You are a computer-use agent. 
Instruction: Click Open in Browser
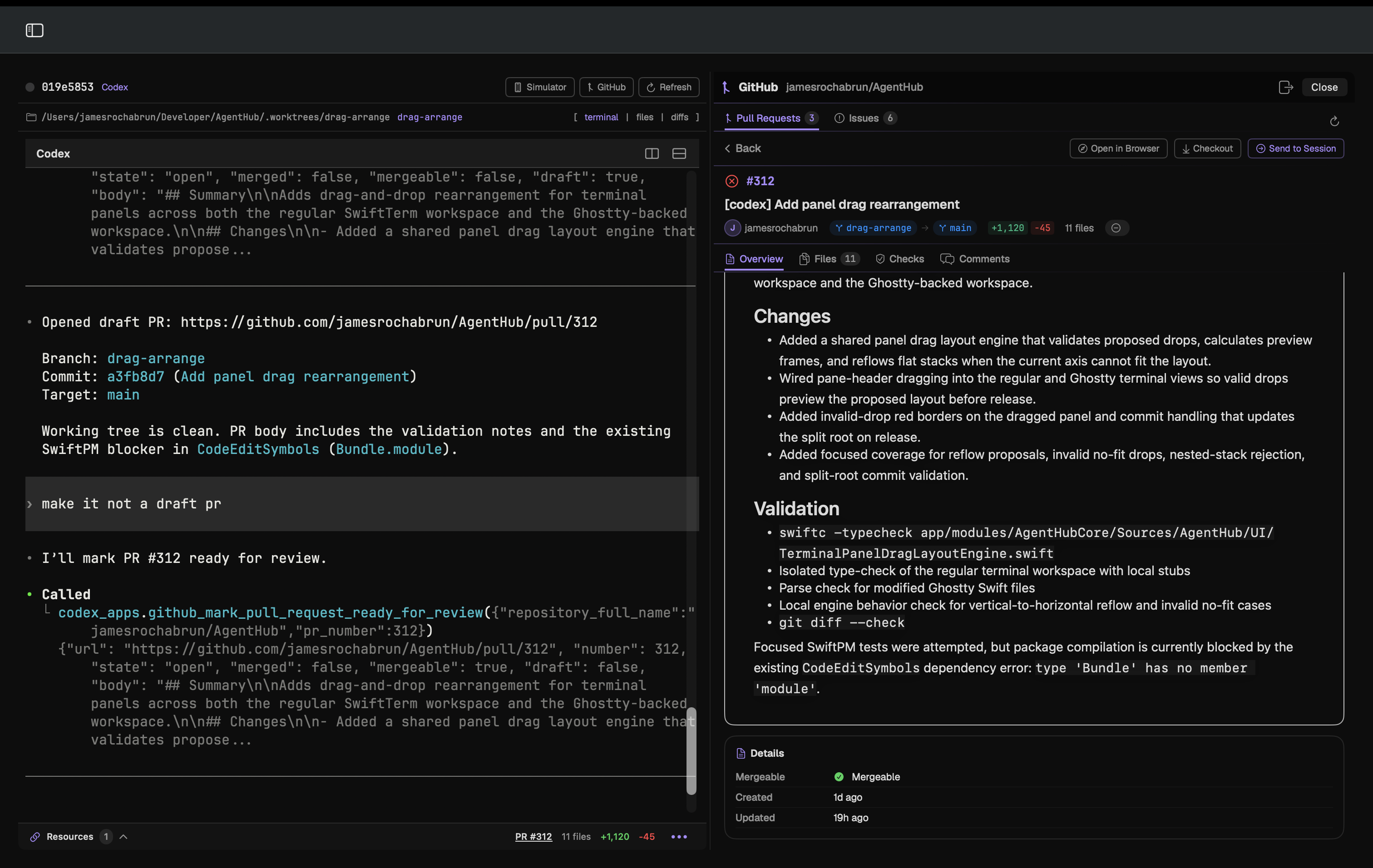coord(1118,148)
